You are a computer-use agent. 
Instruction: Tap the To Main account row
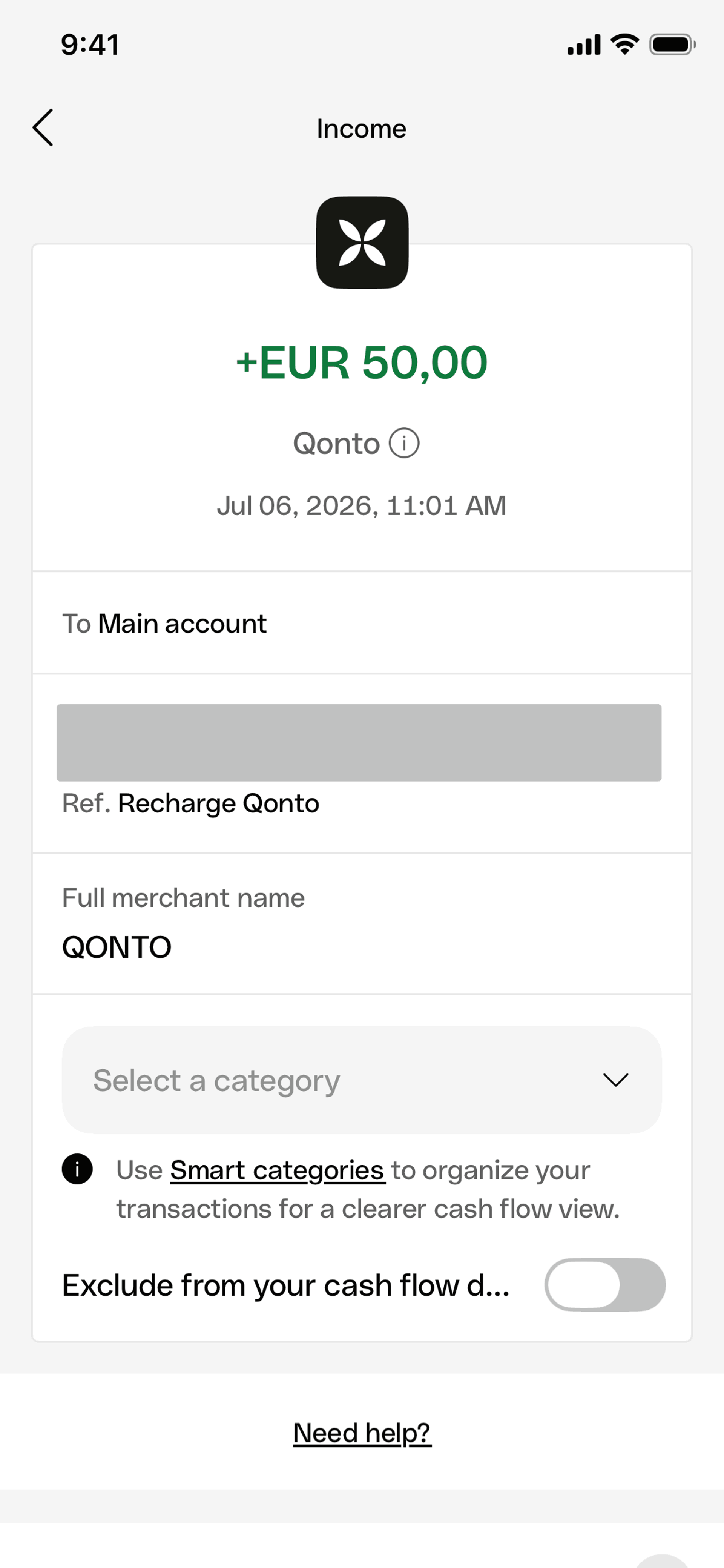pos(361,623)
